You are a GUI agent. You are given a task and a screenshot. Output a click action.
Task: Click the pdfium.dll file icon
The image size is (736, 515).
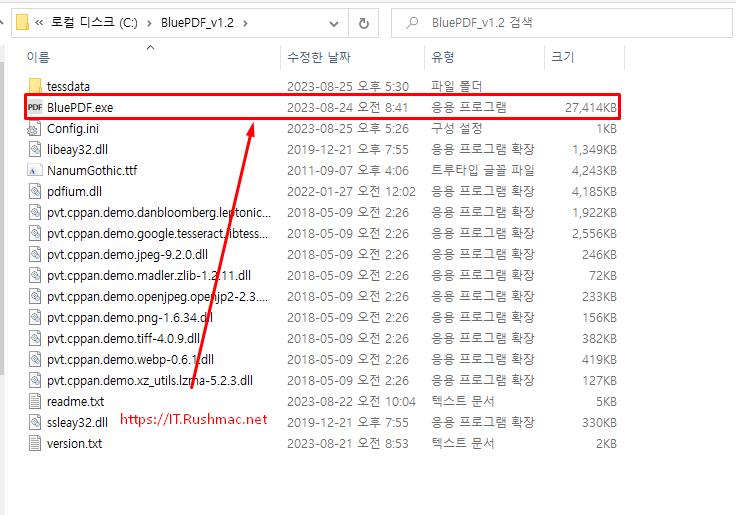35,192
